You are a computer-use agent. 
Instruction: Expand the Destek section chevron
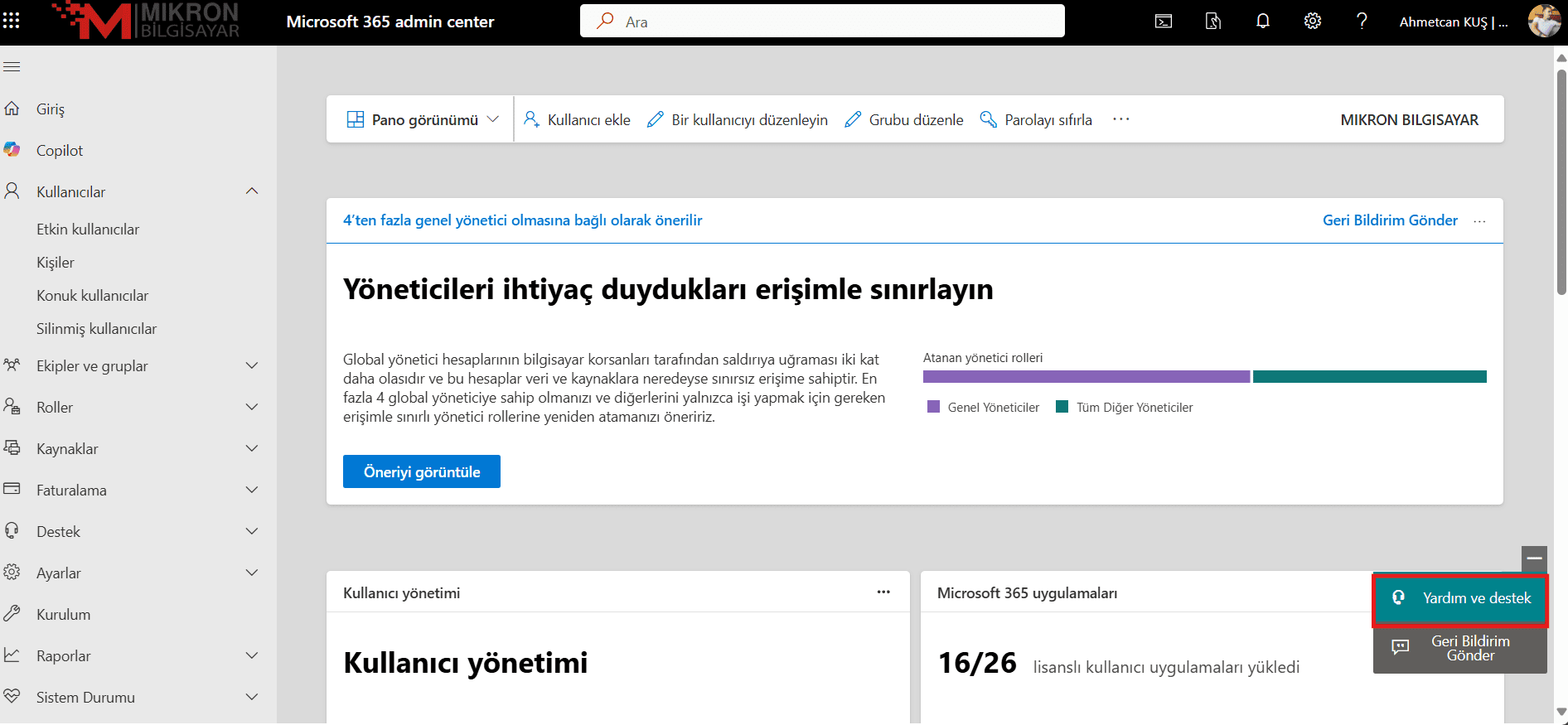click(x=252, y=531)
